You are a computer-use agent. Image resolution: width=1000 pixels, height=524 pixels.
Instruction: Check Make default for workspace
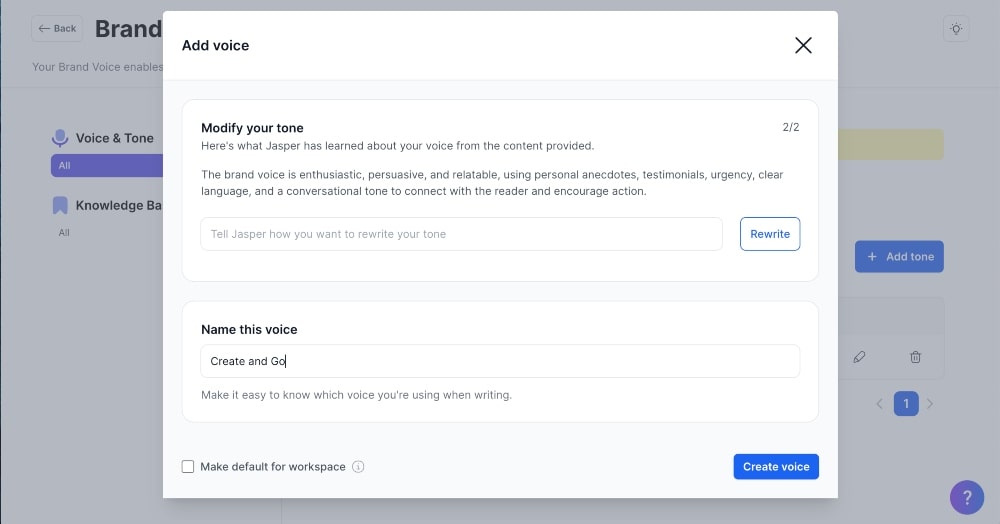coord(188,467)
